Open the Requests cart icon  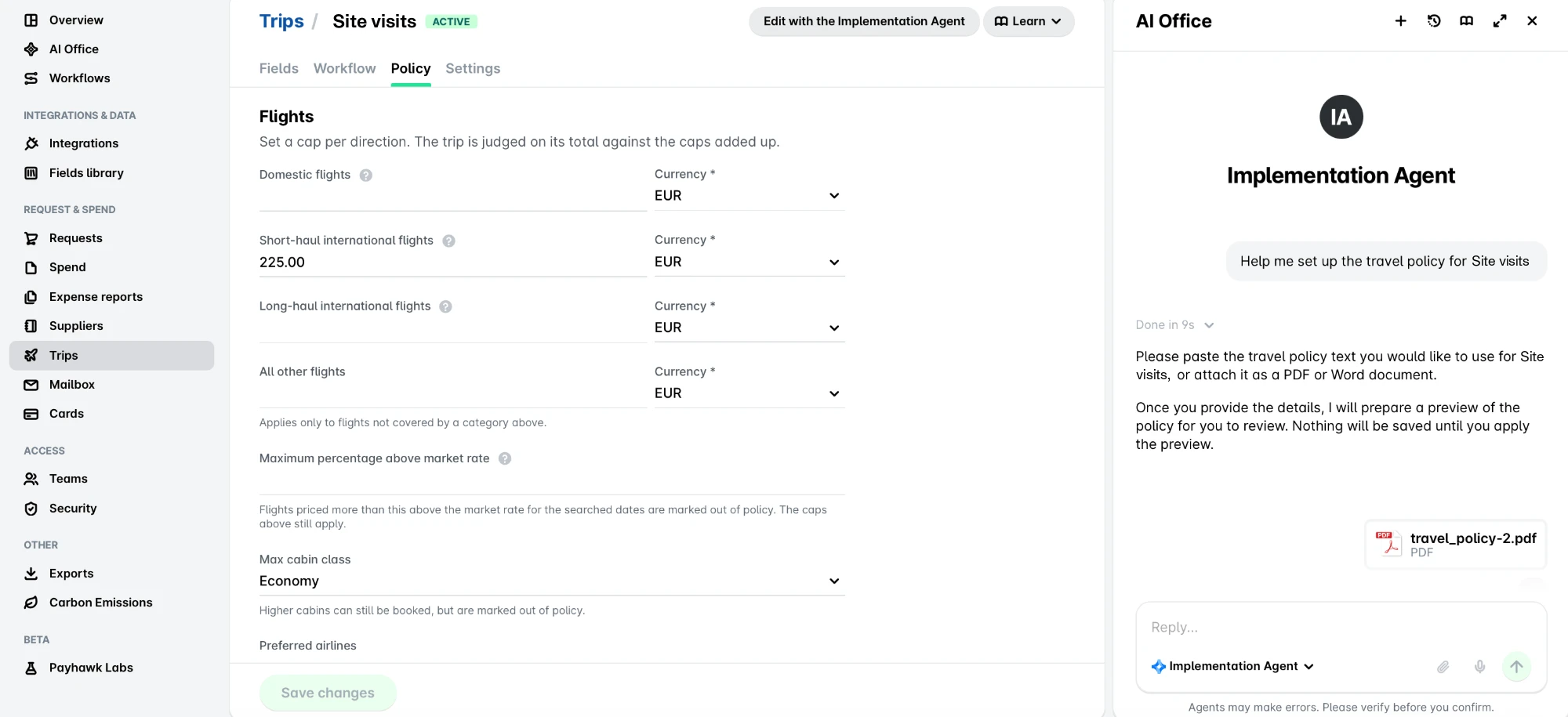(31, 238)
